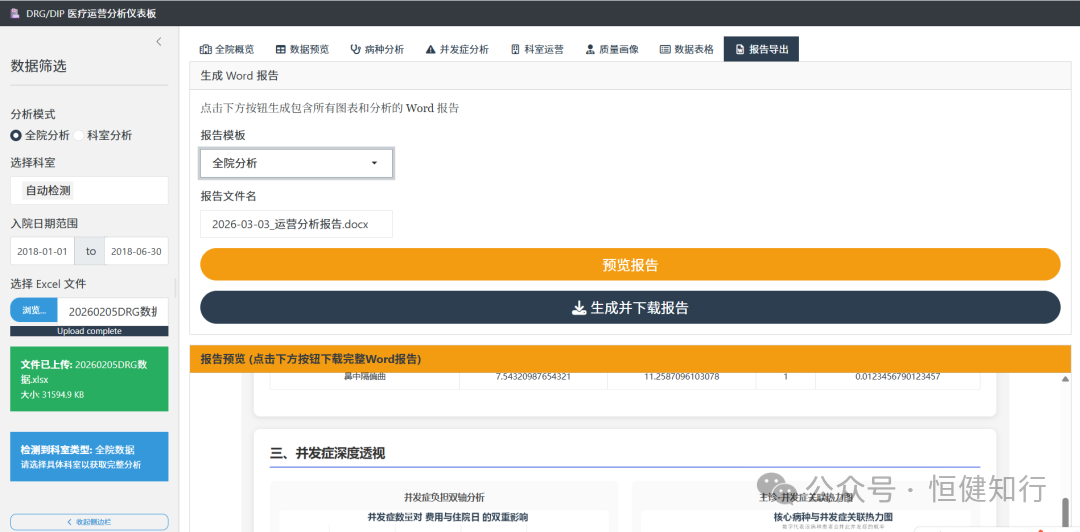This screenshot has width=1080, height=532.
Task: Open the 报告模板 dropdown showing 全院分析
Action: click(296, 163)
